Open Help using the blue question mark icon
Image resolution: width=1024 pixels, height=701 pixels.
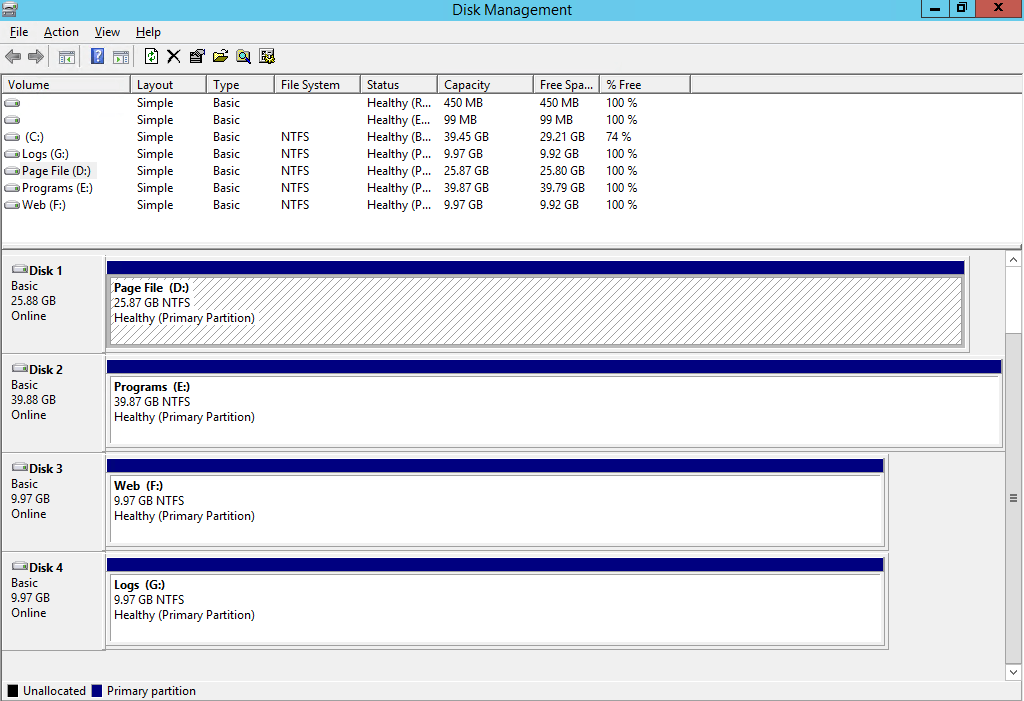pos(96,56)
